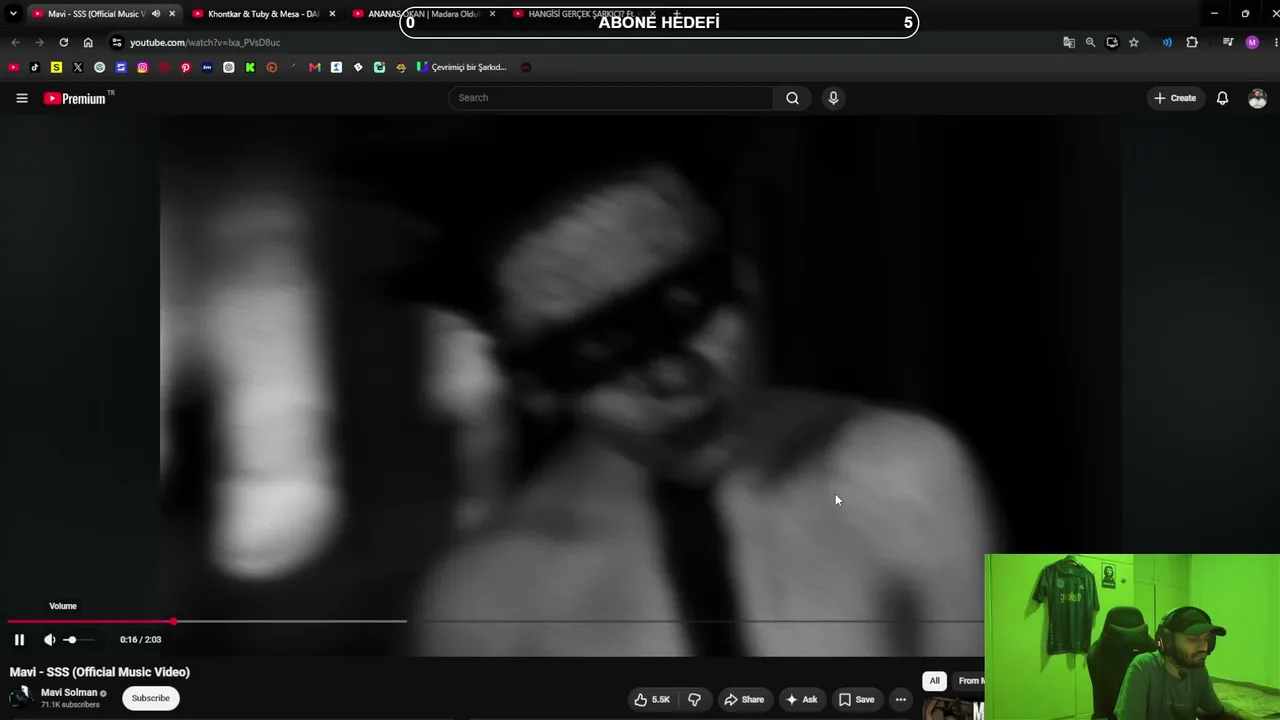The width and height of the screenshot is (1280, 720).
Task: Open Çevrimiçi bir Şarkıd... bookmark
Action: (462, 67)
